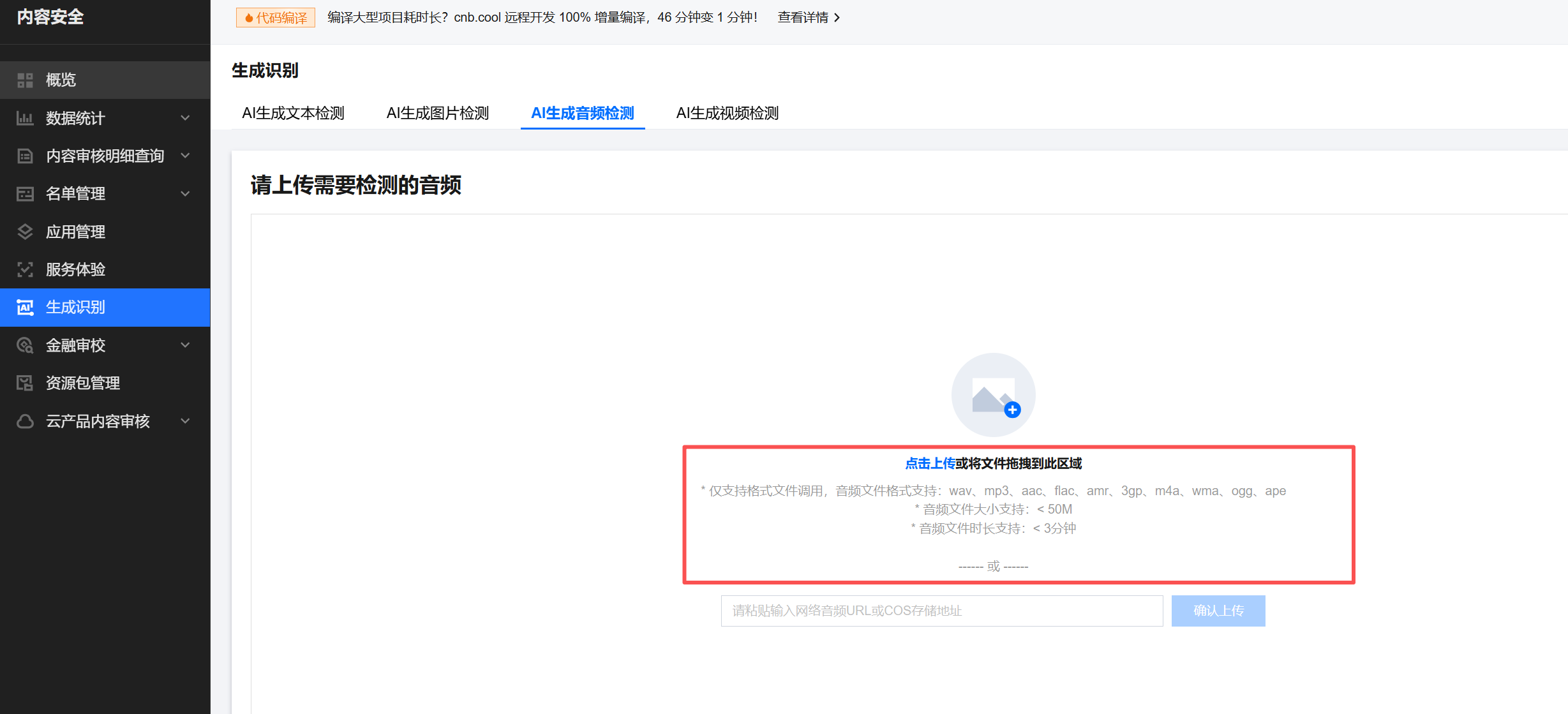Expand the 名单管理 dropdown arrow
This screenshot has width=1568, height=714.
[x=185, y=194]
